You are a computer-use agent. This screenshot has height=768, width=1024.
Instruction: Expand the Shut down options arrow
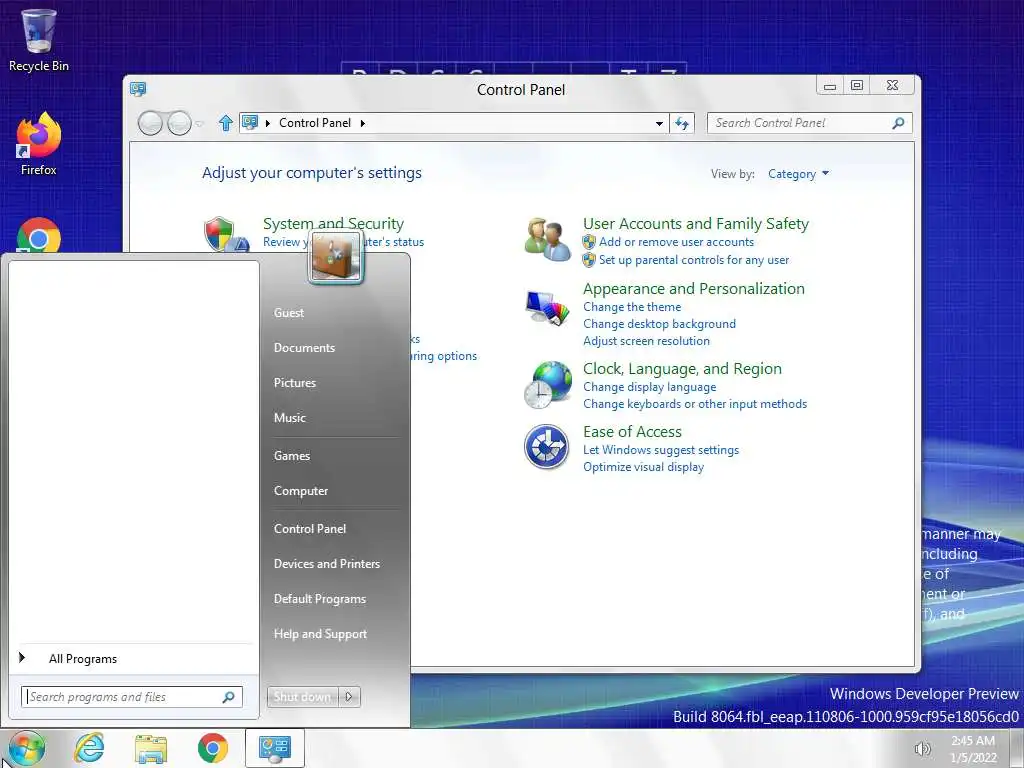point(349,697)
